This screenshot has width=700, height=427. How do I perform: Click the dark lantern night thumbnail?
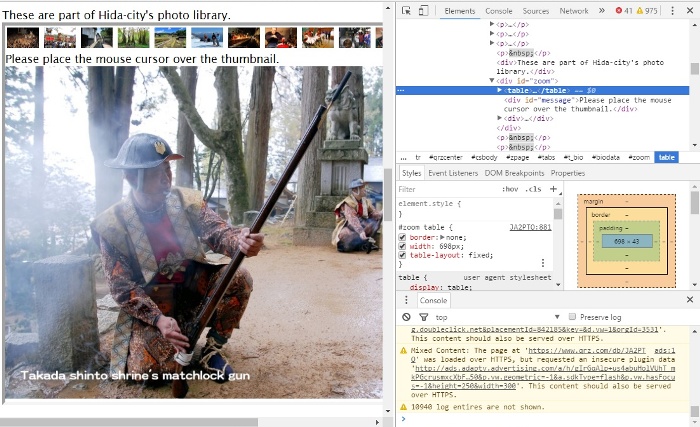[x=244, y=38]
